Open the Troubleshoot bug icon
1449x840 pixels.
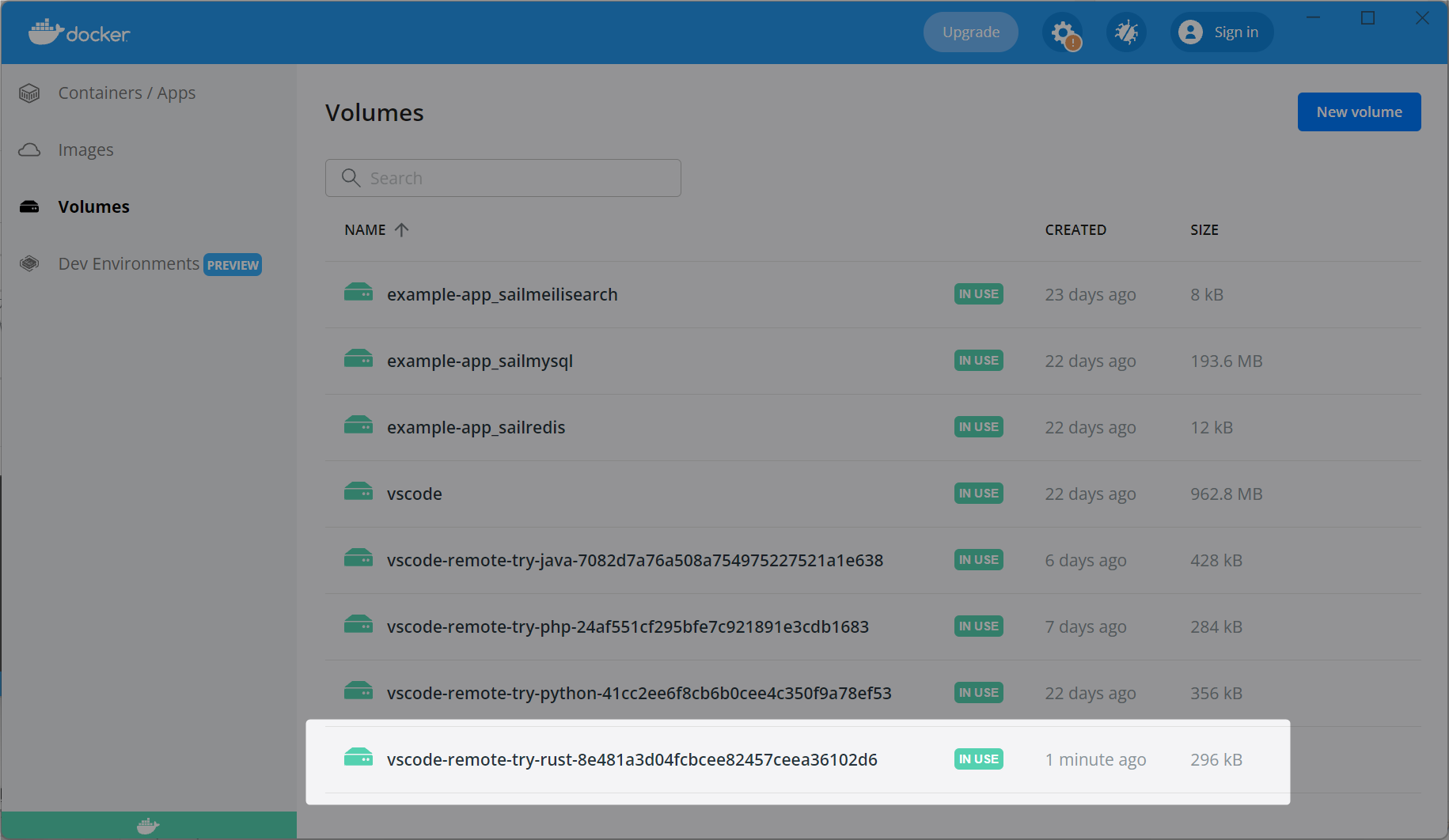point(1126,32)
